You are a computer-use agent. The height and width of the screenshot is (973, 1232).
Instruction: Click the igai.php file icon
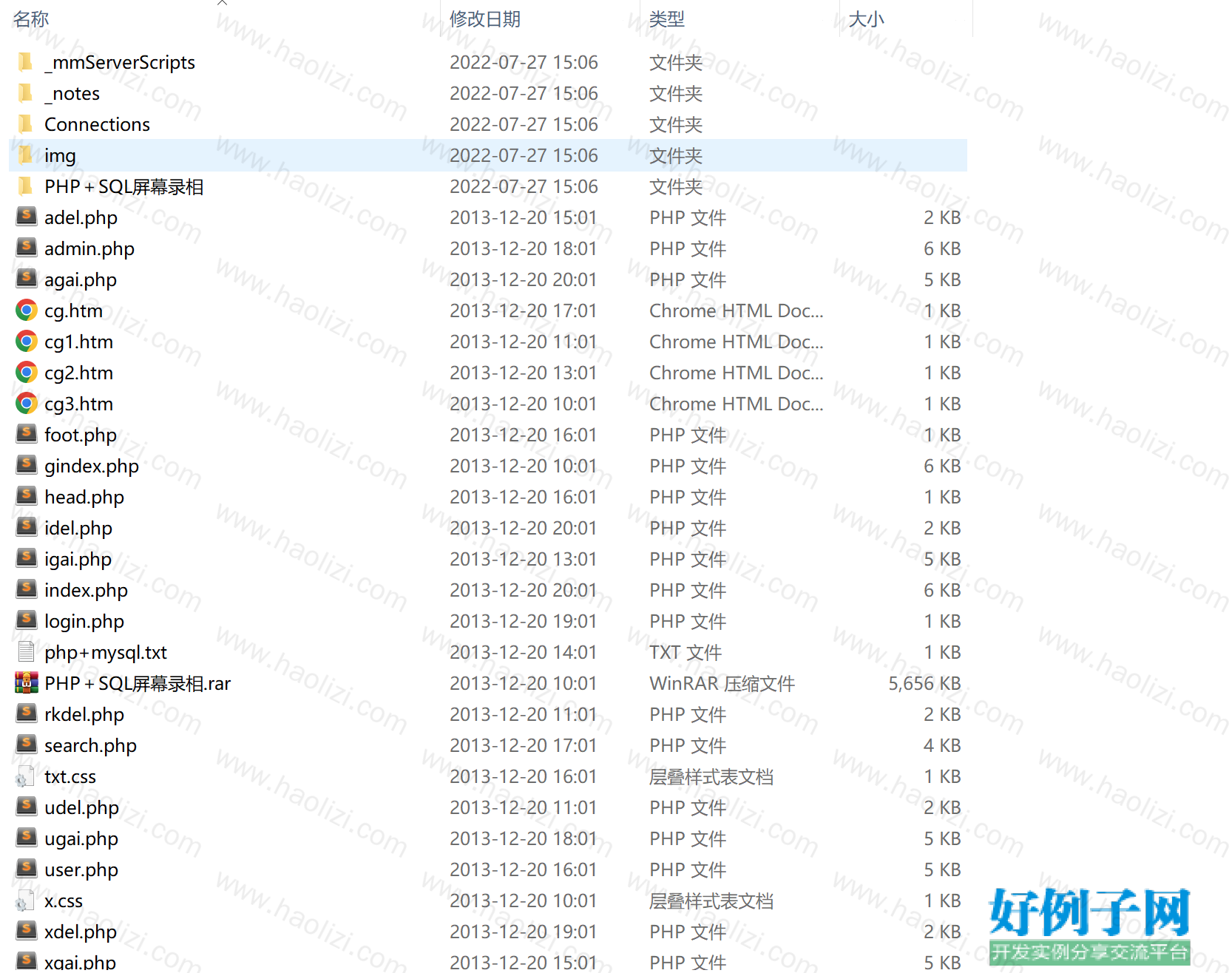pyautogui.click(x=27, y=557)
